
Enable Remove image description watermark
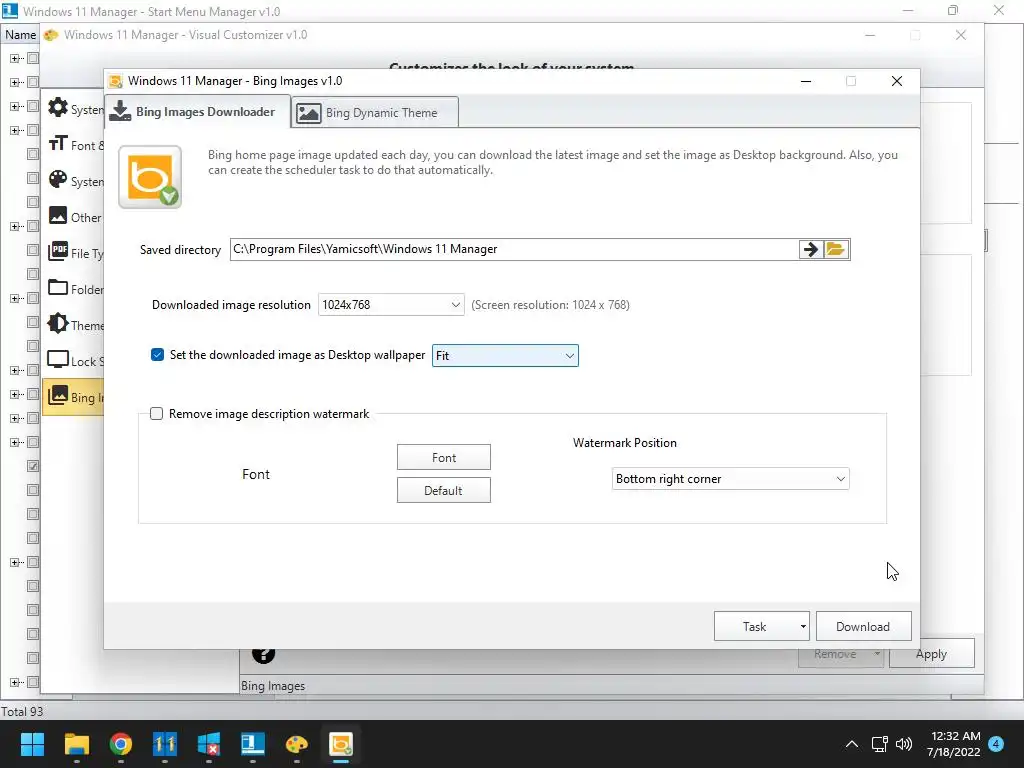[x=157, y=414]
